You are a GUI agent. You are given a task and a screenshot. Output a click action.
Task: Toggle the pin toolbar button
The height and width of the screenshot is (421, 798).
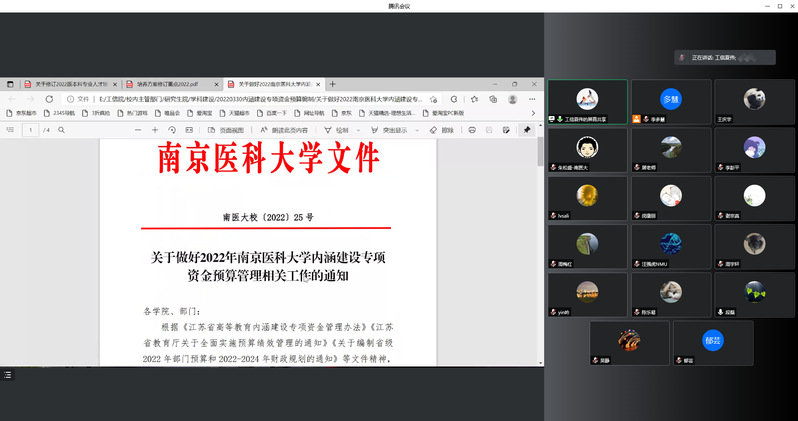pos(528,130)
